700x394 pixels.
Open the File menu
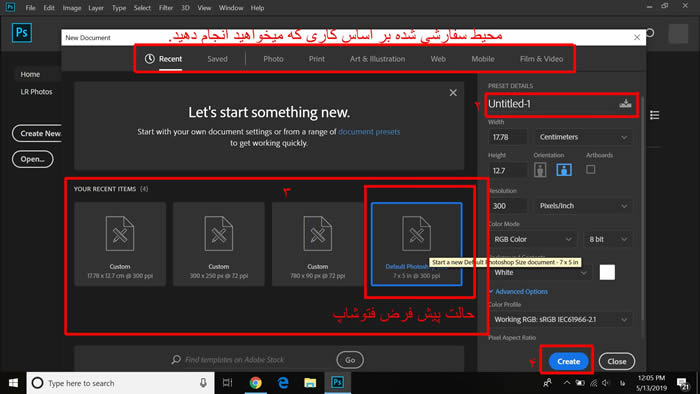30,8
